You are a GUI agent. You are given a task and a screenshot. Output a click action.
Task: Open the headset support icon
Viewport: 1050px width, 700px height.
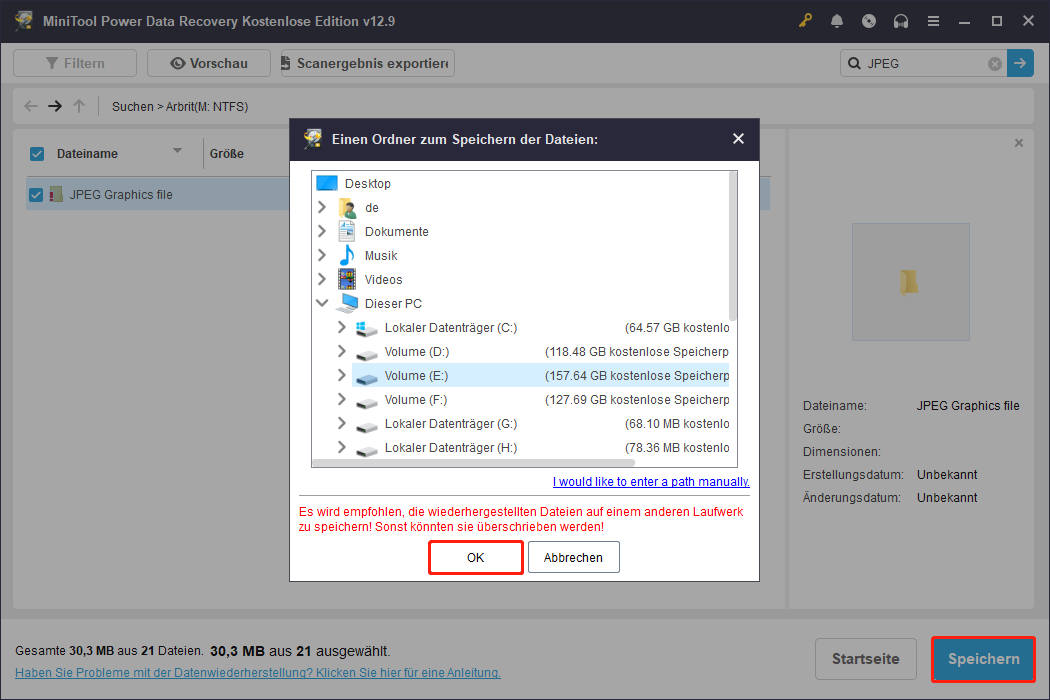[901, 21]
